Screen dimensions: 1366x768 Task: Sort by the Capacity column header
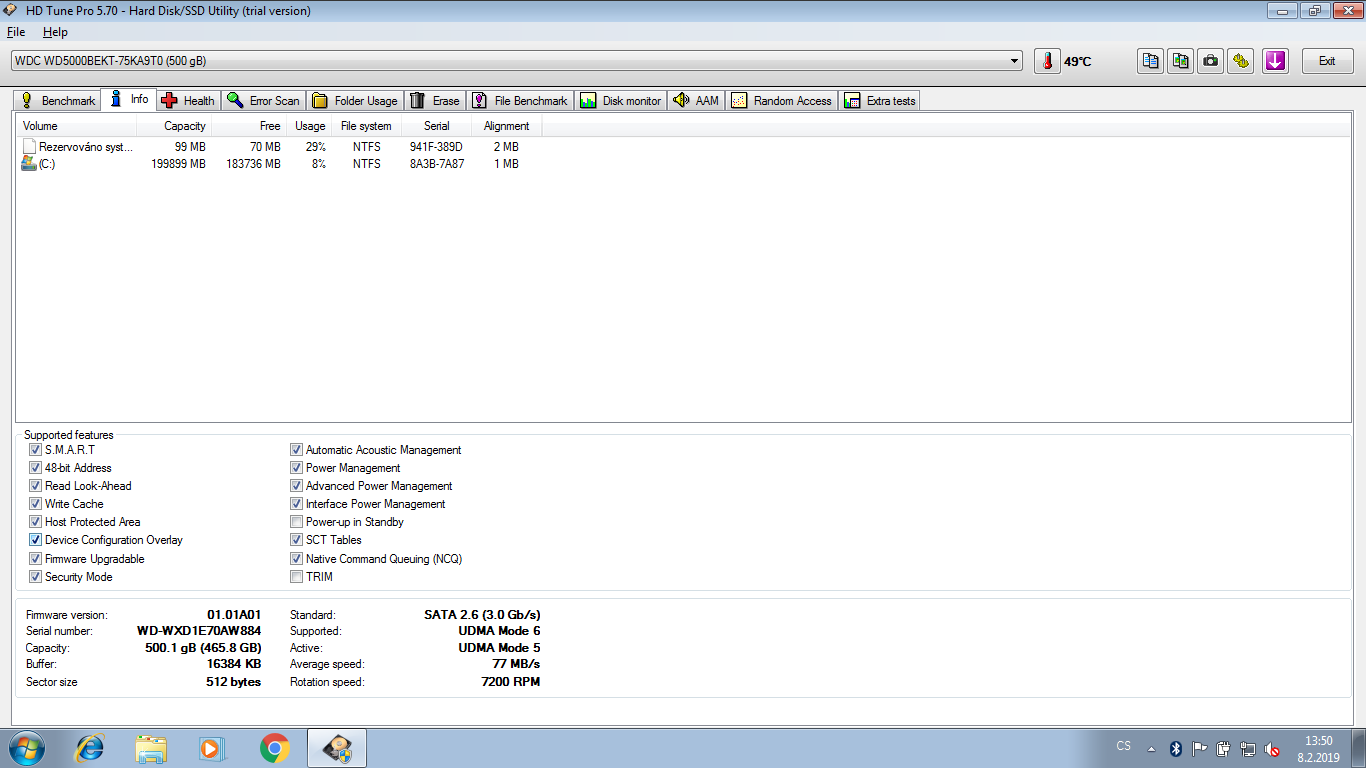coord(173,126)
